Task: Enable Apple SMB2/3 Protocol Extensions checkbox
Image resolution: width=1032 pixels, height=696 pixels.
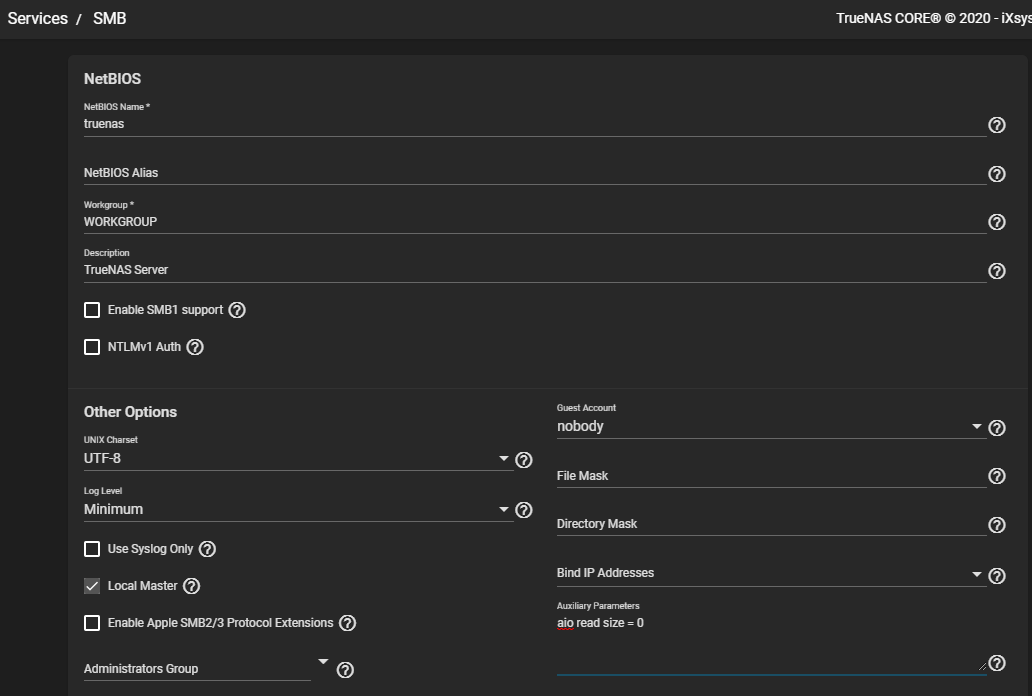Action: pos(92,623)
